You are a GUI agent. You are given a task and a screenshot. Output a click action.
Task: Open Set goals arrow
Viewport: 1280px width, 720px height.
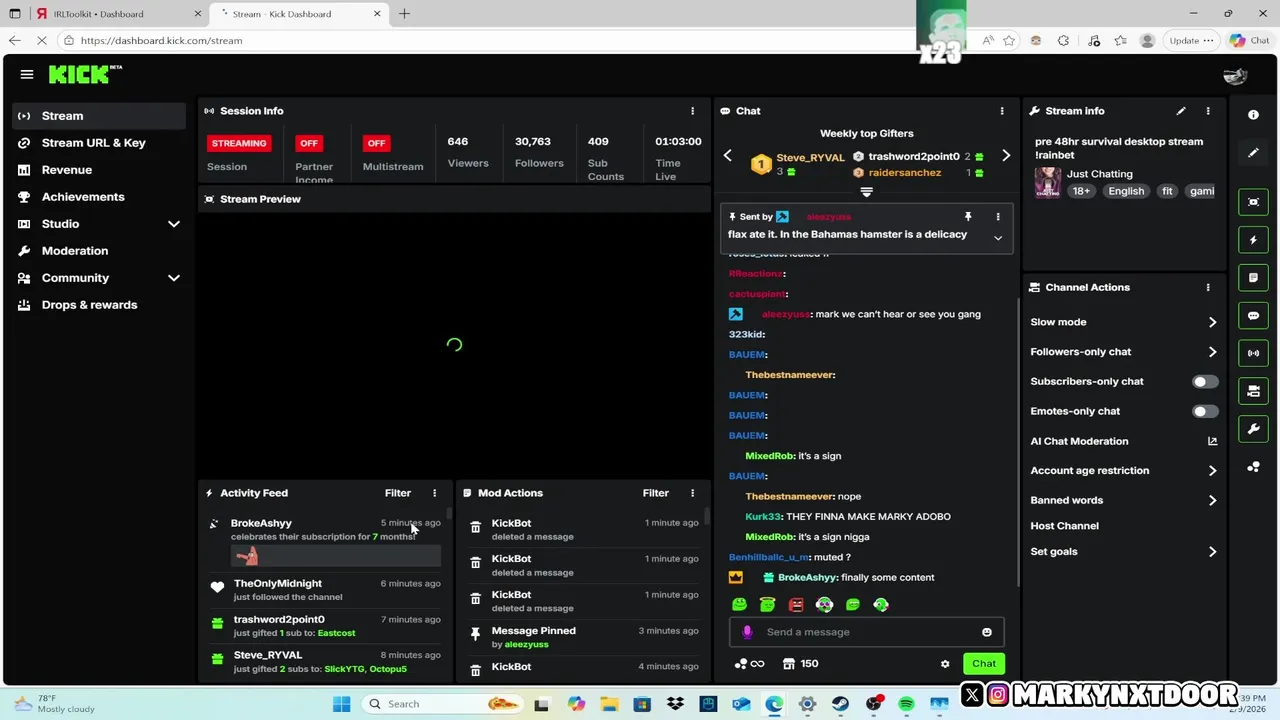point(1212,552)
